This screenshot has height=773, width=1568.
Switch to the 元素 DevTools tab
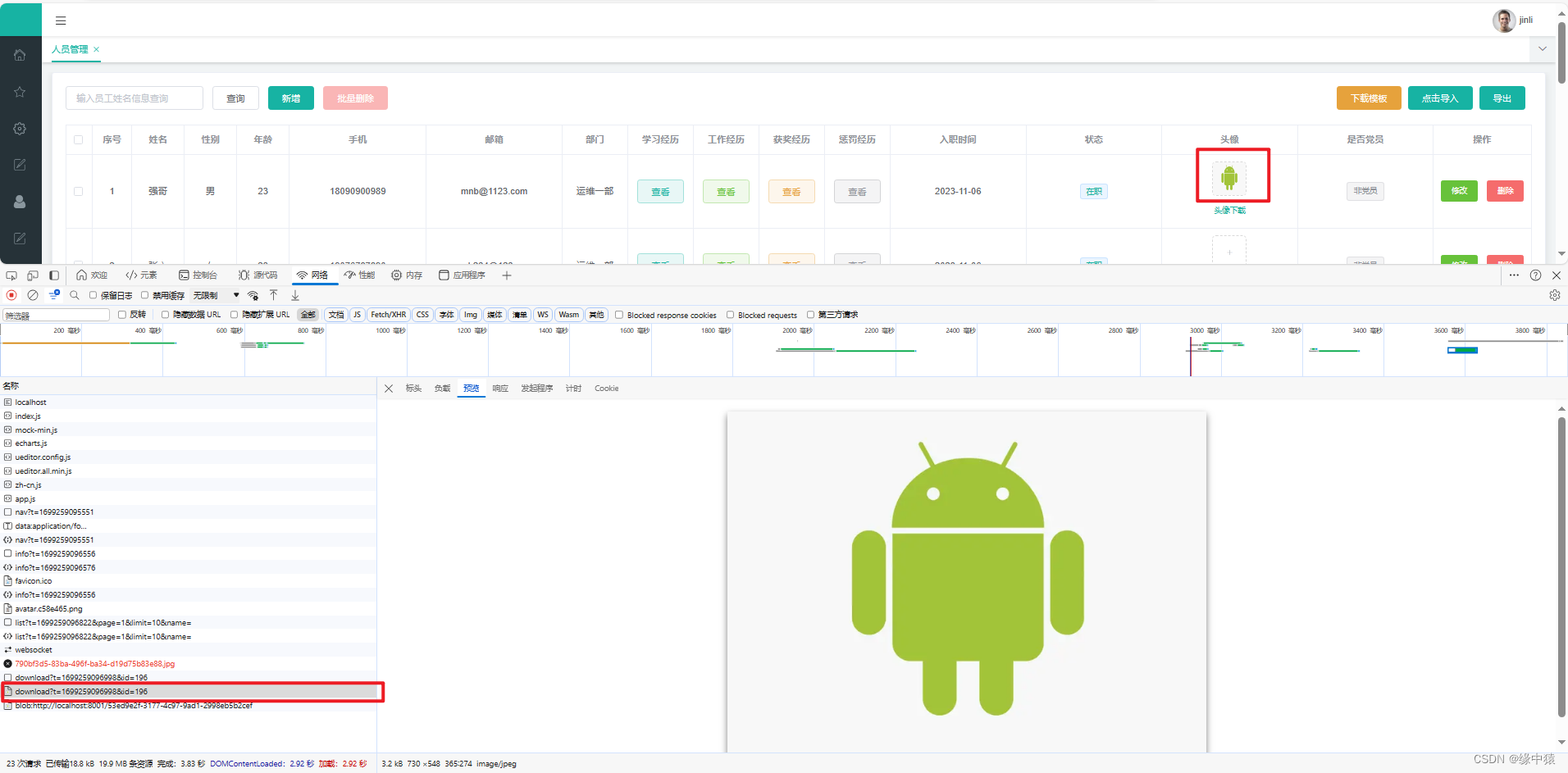[141, 275]
